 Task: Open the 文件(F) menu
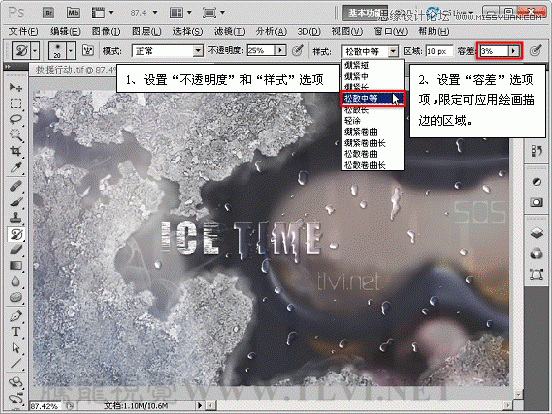click(23, 31)
